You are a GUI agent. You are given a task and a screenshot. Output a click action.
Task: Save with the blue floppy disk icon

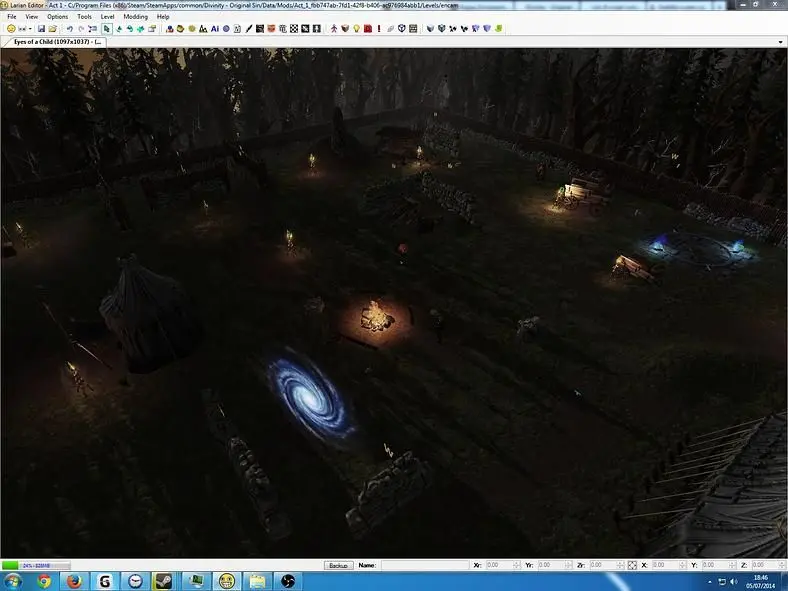point(41,29)
